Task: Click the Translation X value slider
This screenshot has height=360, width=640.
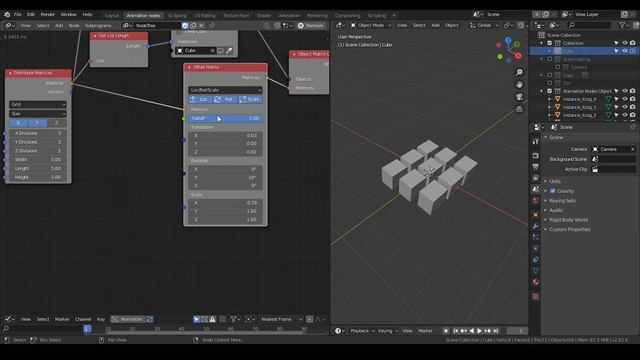Action: [x=225, y=135]
